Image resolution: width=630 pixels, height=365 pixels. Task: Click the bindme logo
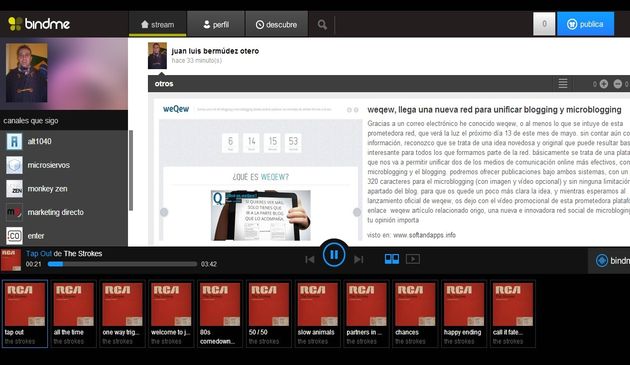[39, 24]
